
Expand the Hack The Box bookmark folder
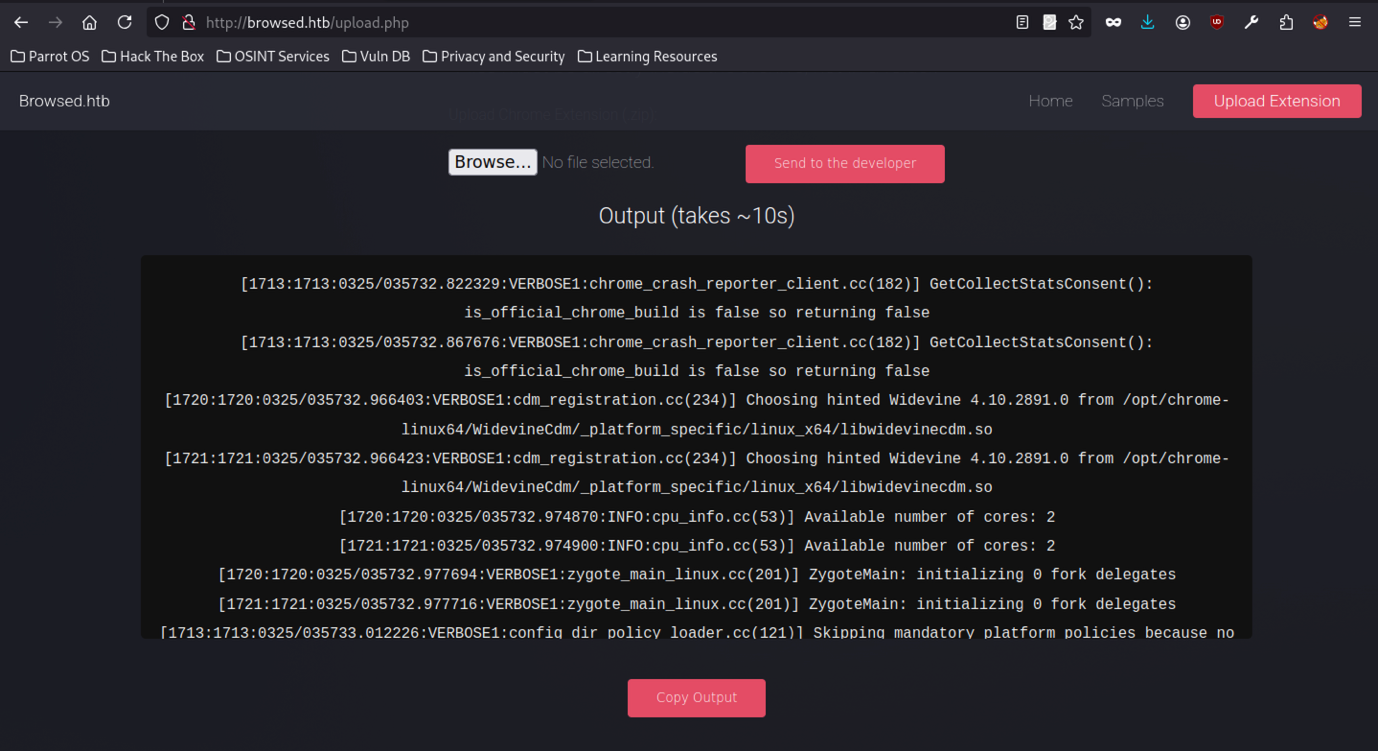click(x=153, y=57)
